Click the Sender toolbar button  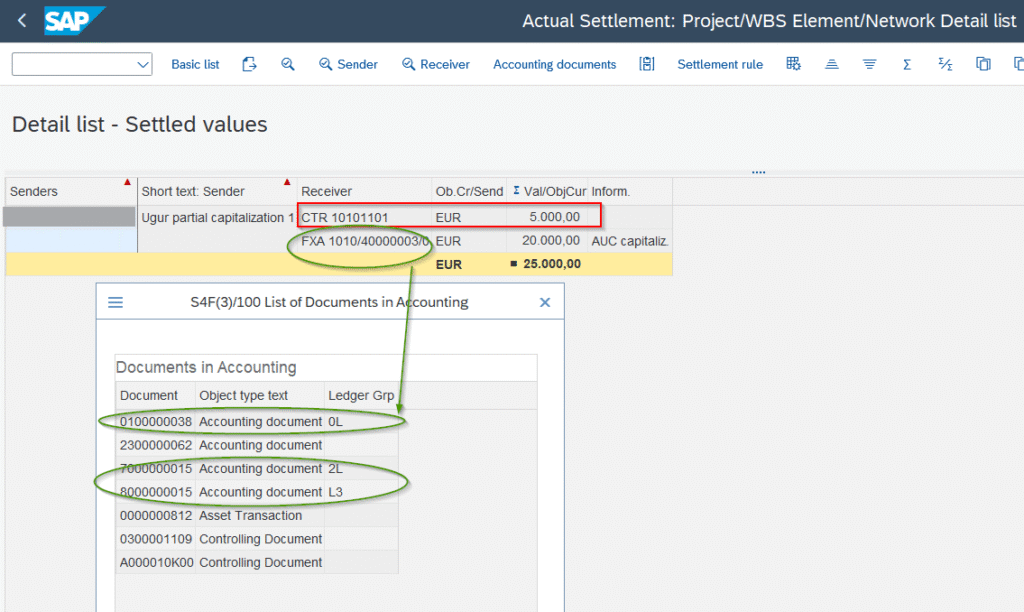348,64
